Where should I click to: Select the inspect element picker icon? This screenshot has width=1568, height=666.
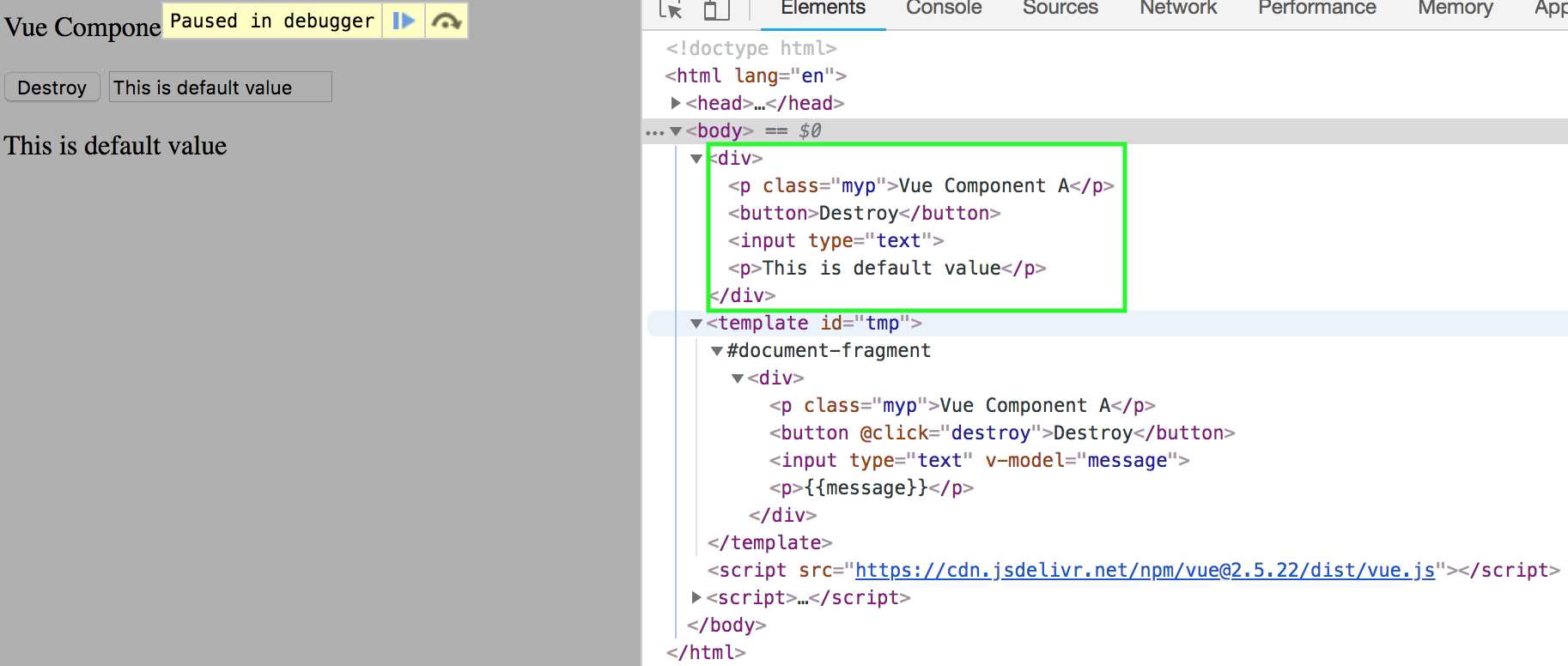(671, 9)
